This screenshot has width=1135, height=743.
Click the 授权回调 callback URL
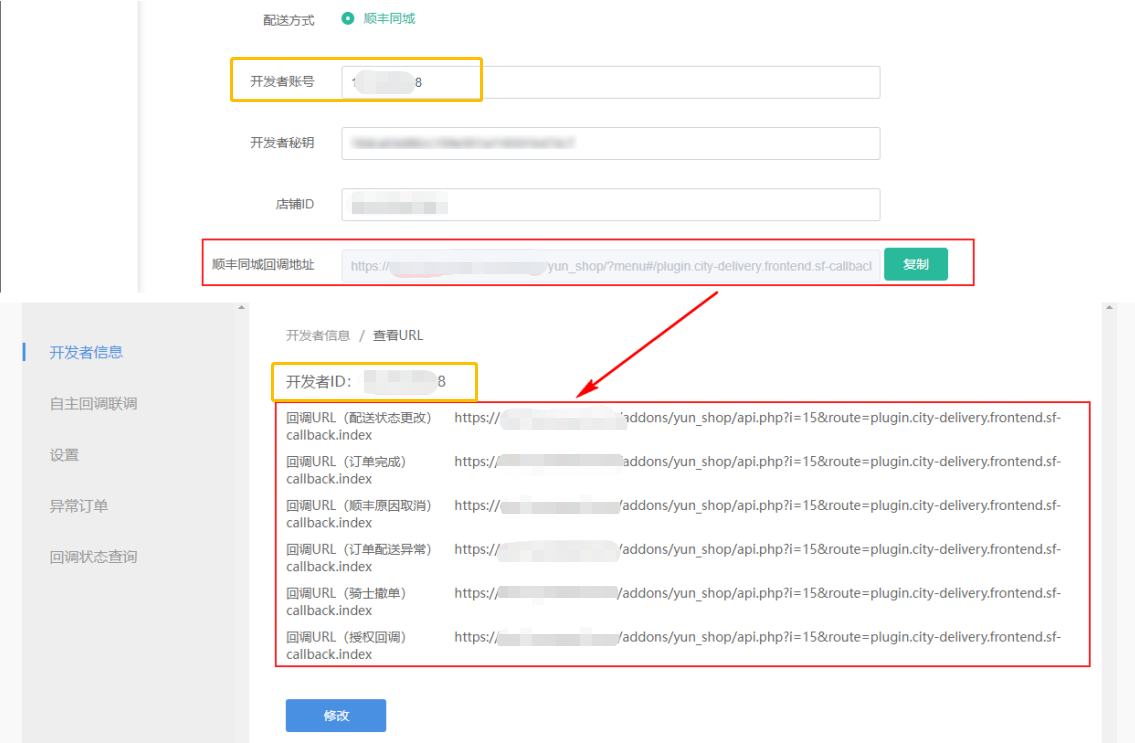coord(757,637)
